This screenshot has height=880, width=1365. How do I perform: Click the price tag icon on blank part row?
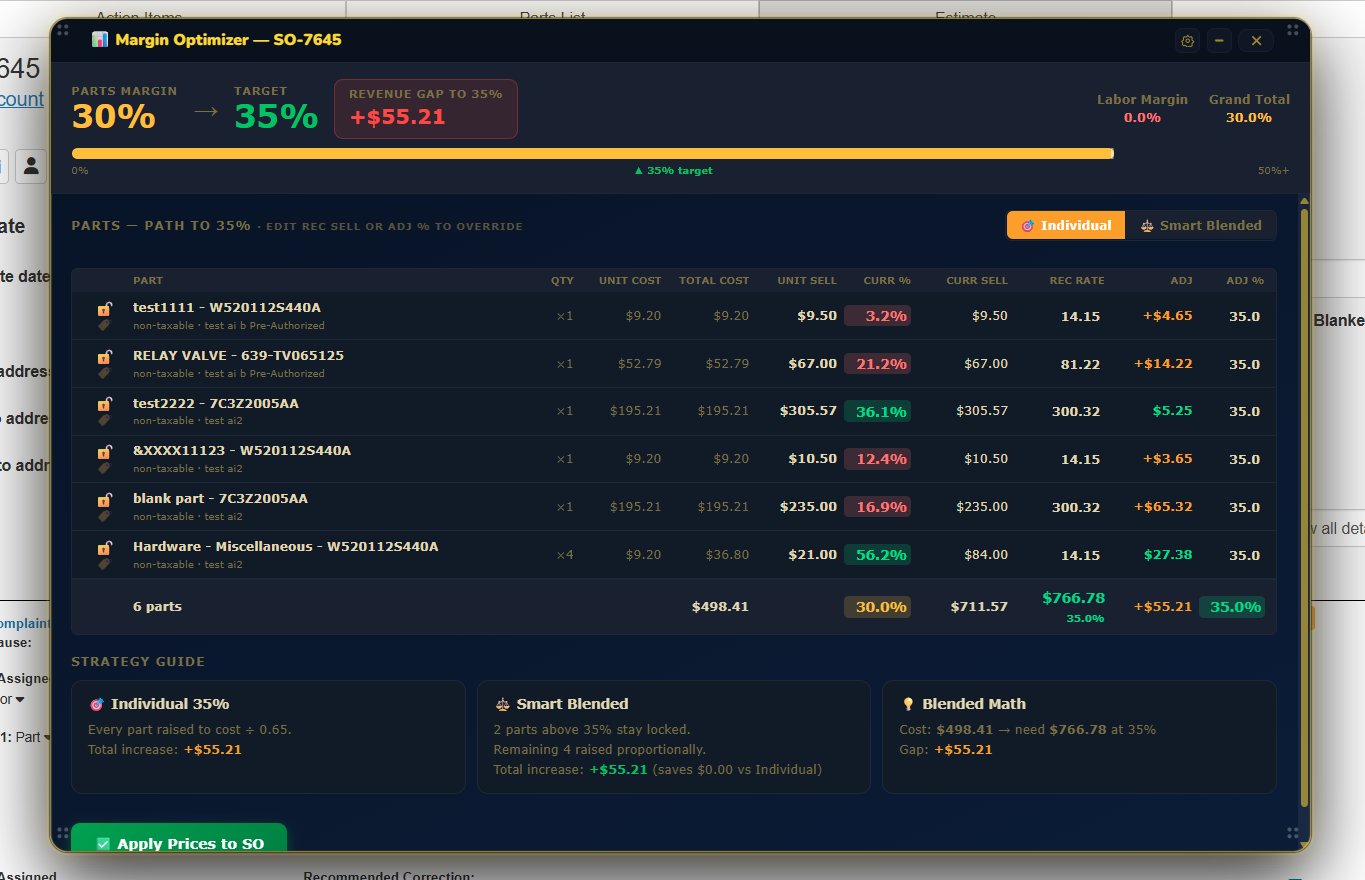pos(104,516)
